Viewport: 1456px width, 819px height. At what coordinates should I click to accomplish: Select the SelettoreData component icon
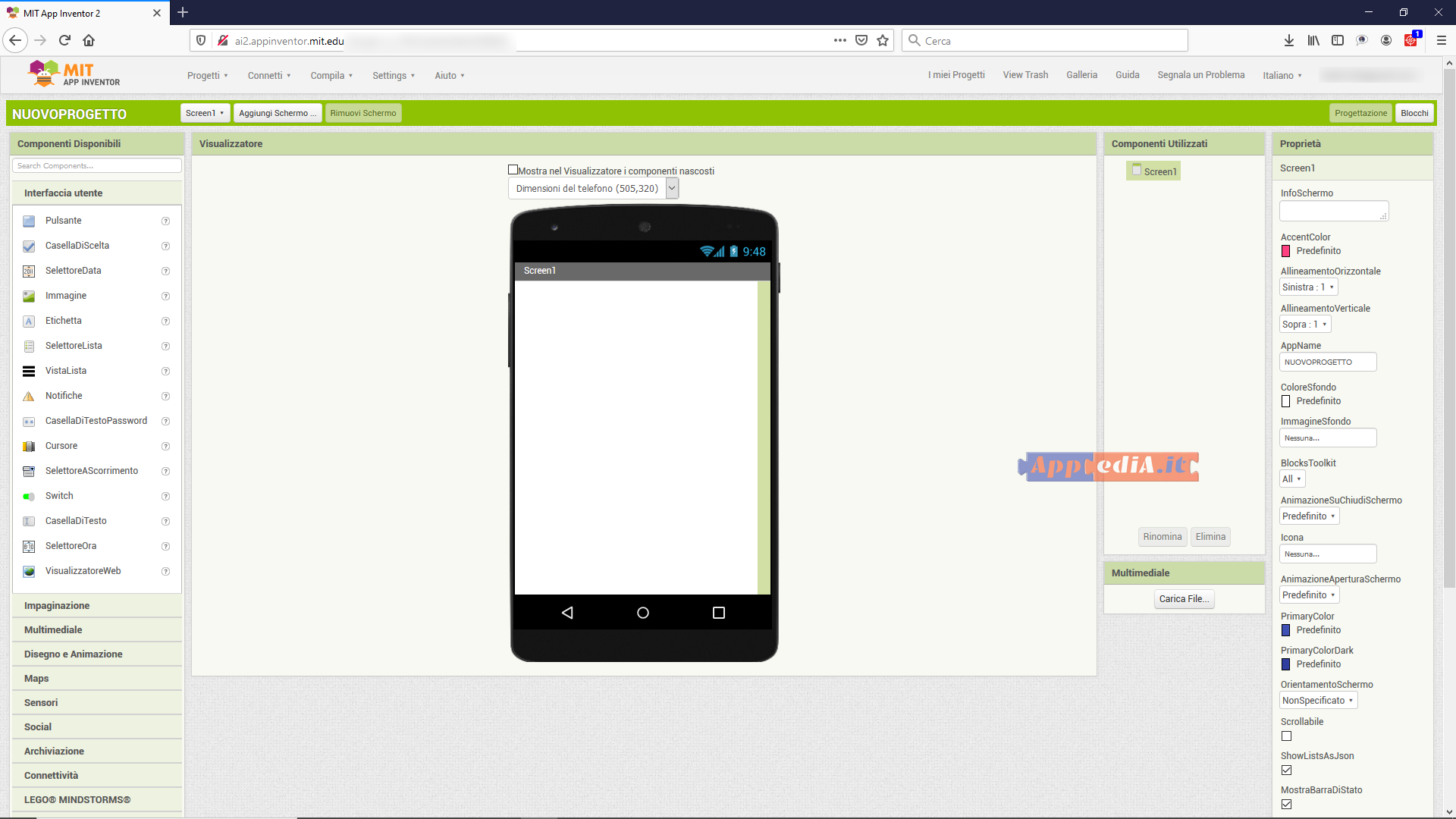coord(29,271)
